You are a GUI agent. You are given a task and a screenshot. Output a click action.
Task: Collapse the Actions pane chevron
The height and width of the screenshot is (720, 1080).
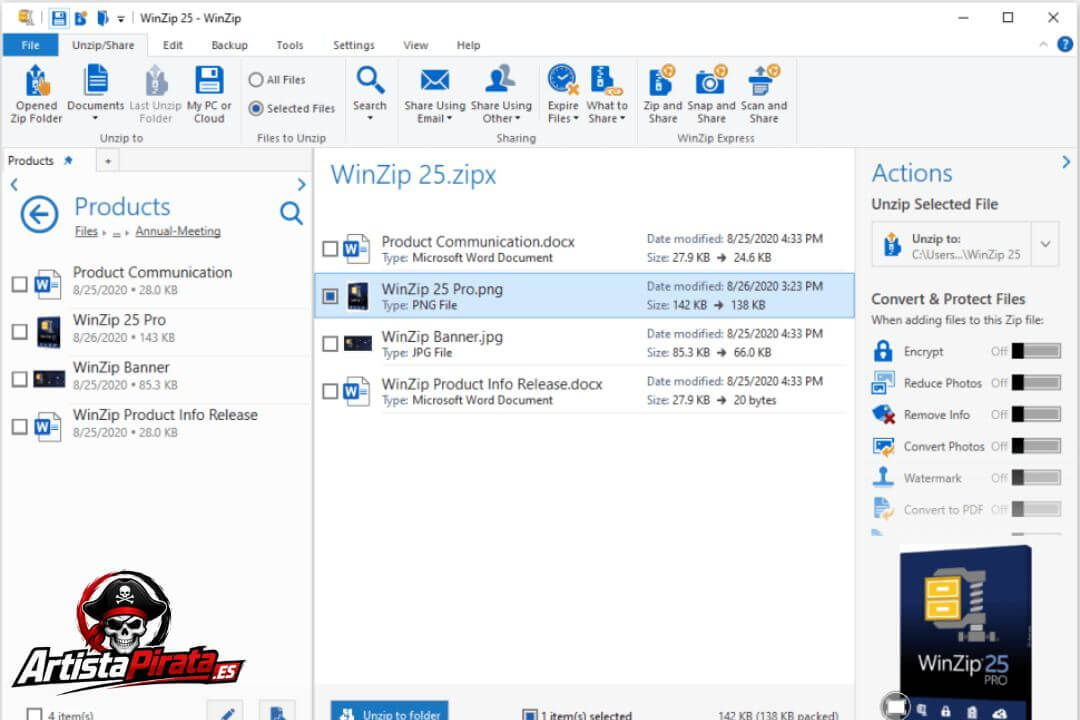click(1066, 162)
